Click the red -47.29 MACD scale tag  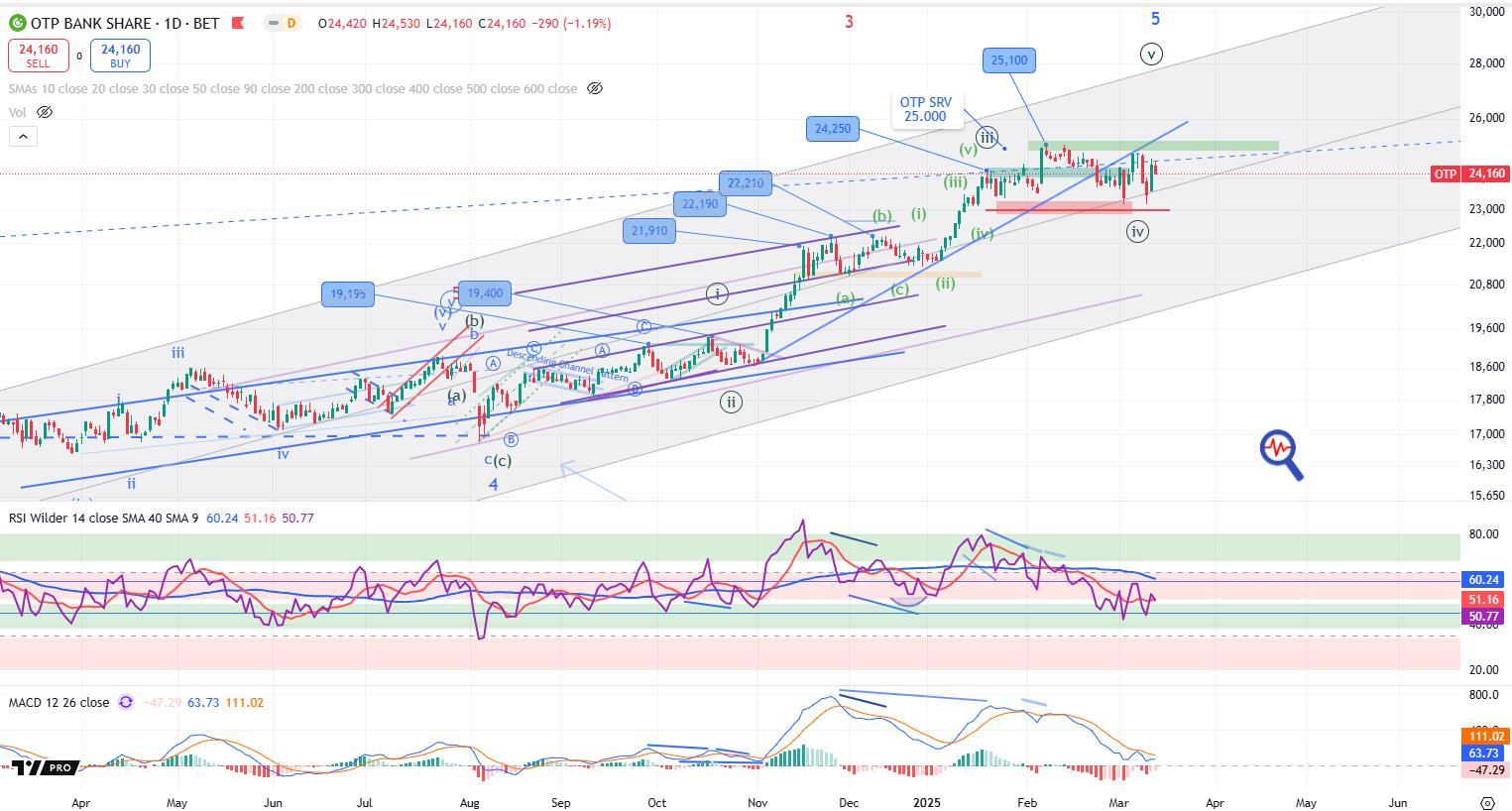(x=1485, y=769)
